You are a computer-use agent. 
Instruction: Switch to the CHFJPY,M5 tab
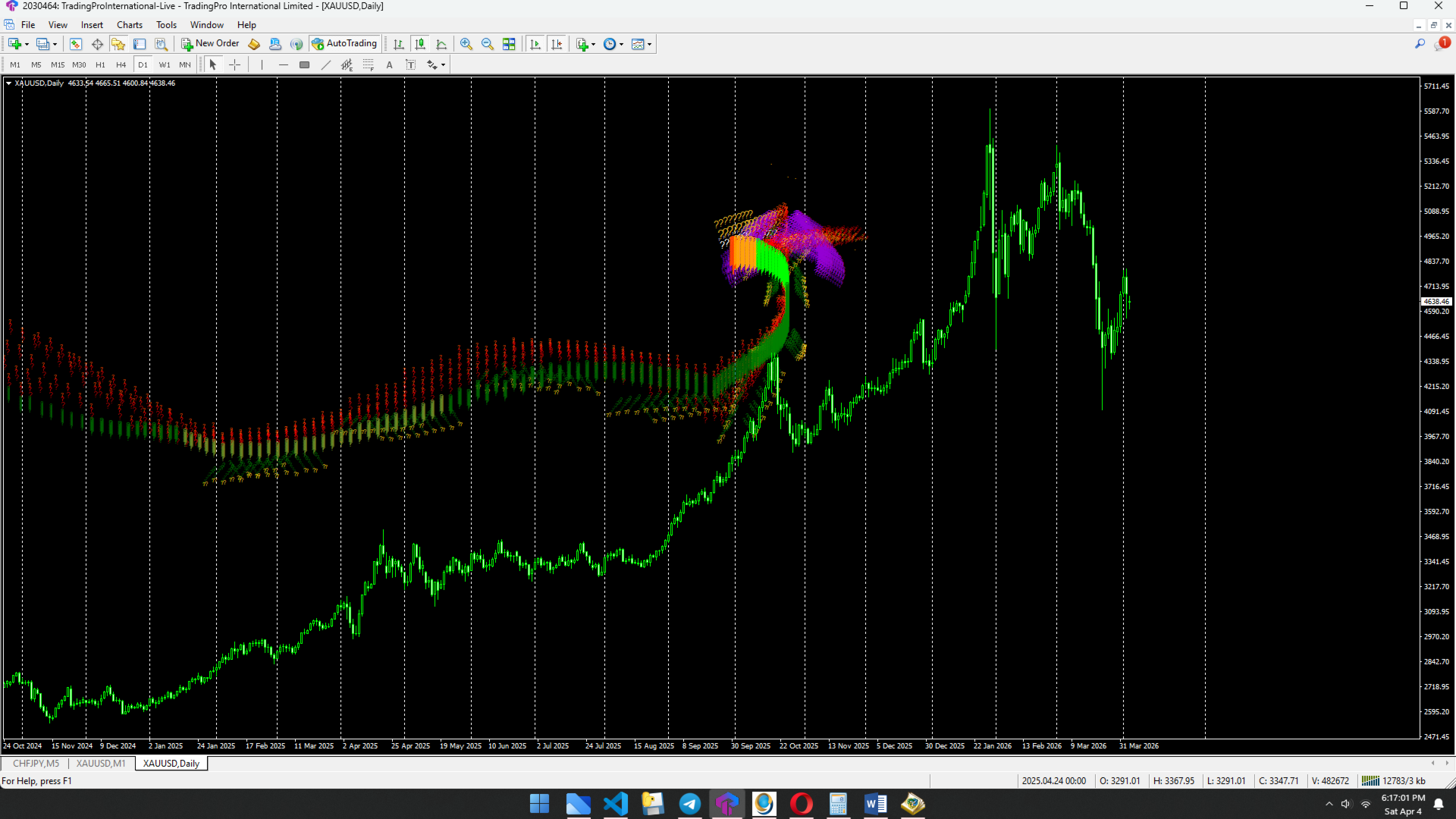coord(36,764)
